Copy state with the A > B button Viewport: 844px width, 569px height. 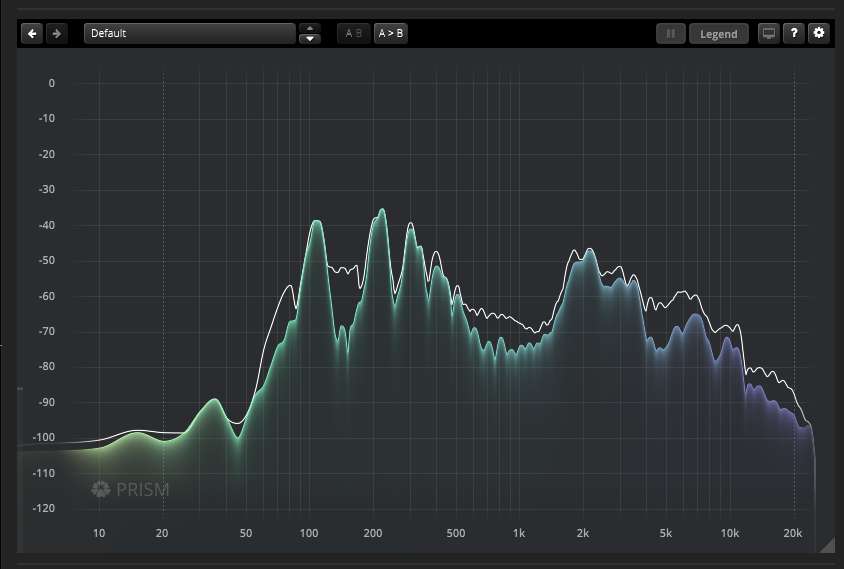(391, 34)
